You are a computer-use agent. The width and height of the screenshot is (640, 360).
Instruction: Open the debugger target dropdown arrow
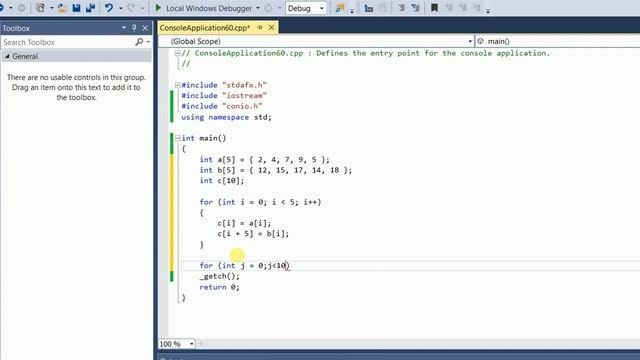(x=258, y=8)
